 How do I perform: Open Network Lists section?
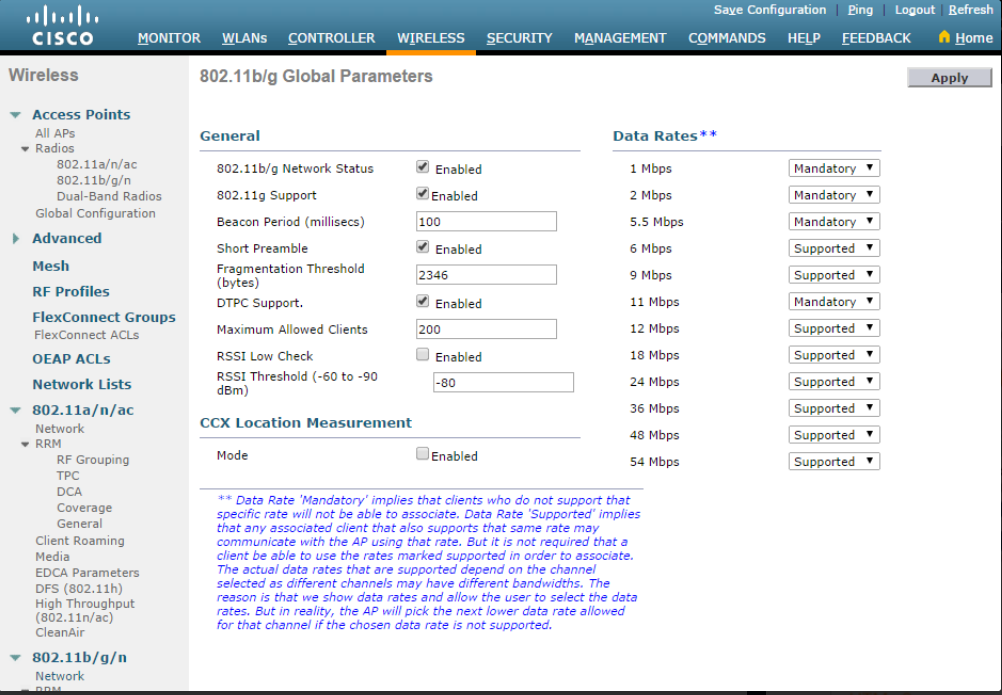pyautogui.click(x=82, y=385)
